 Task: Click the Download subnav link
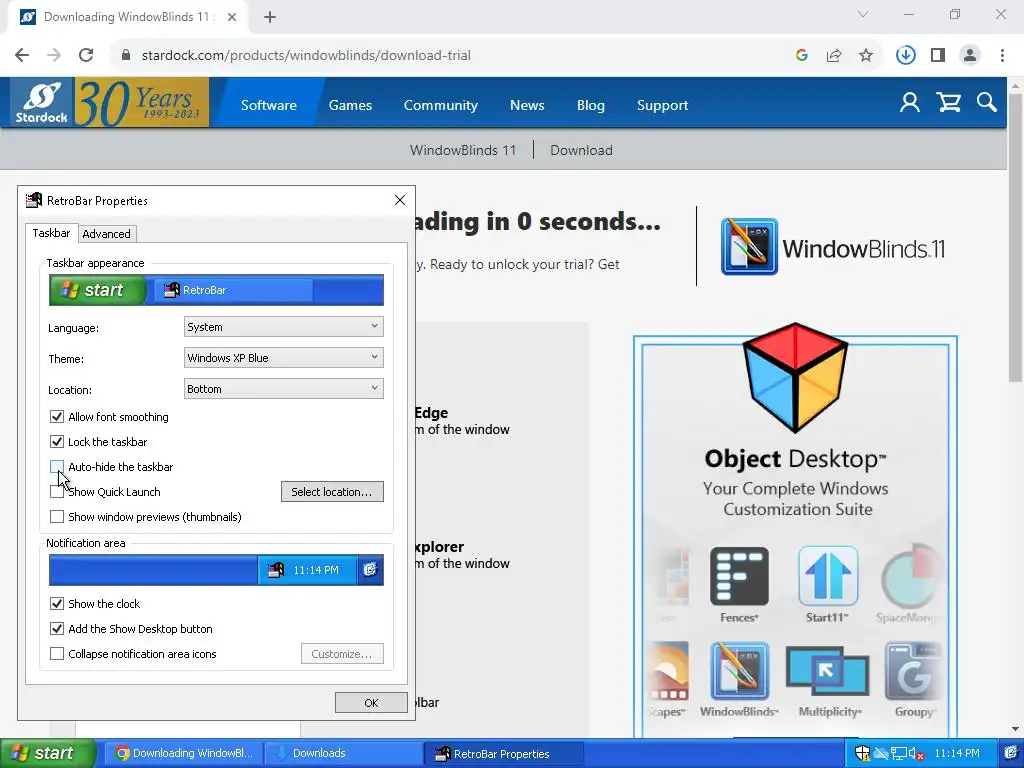581,150
